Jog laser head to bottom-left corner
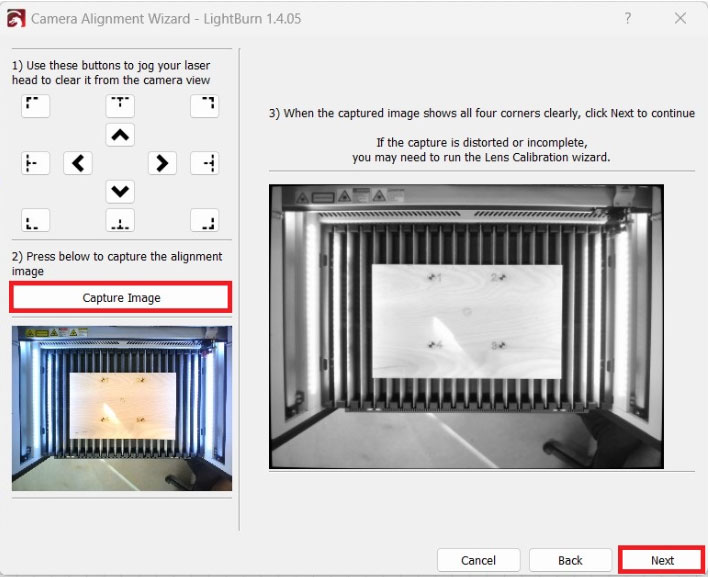This screenshot has width=710, height=578. [35, 220]
